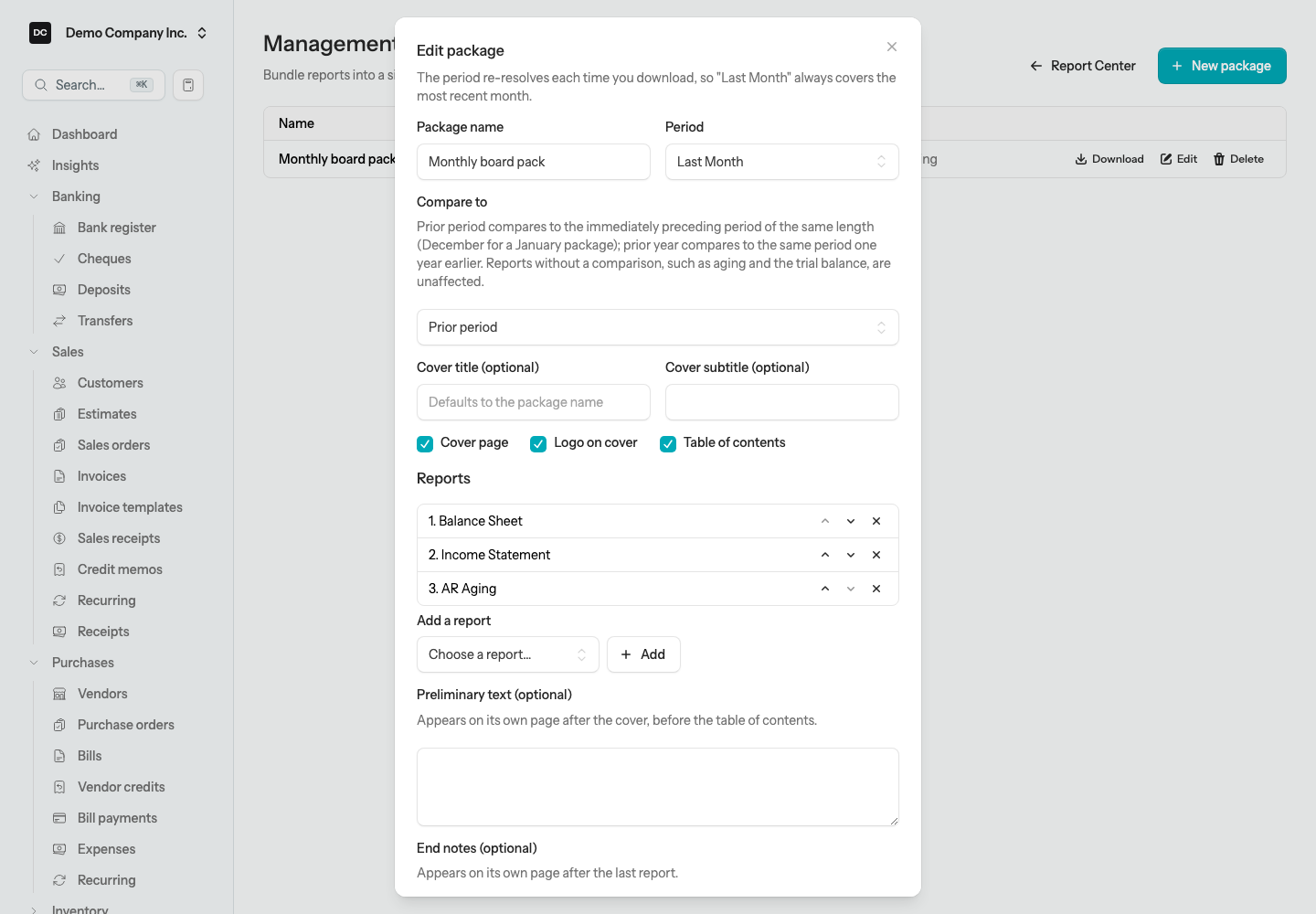Click the Cover subtitle input field
Viewport: 1316px width, 914px height.
[782, 402]
